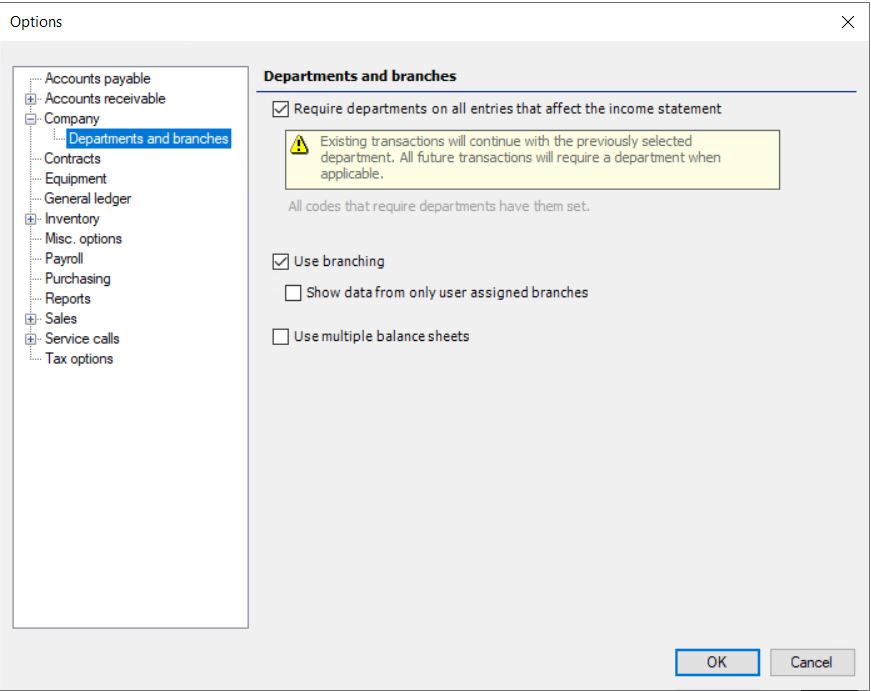Image resolution: width=871 pixels, height=691 pixels.
Task: Enable Show data from only user assigned branches
Action: [x=293, y=293]
